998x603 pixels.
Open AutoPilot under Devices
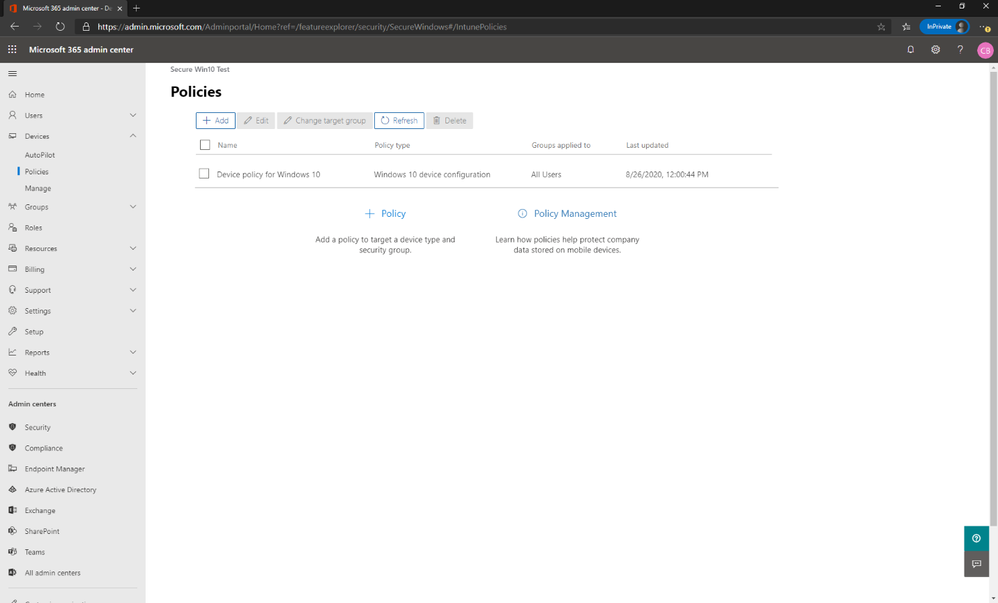(39, 155)
